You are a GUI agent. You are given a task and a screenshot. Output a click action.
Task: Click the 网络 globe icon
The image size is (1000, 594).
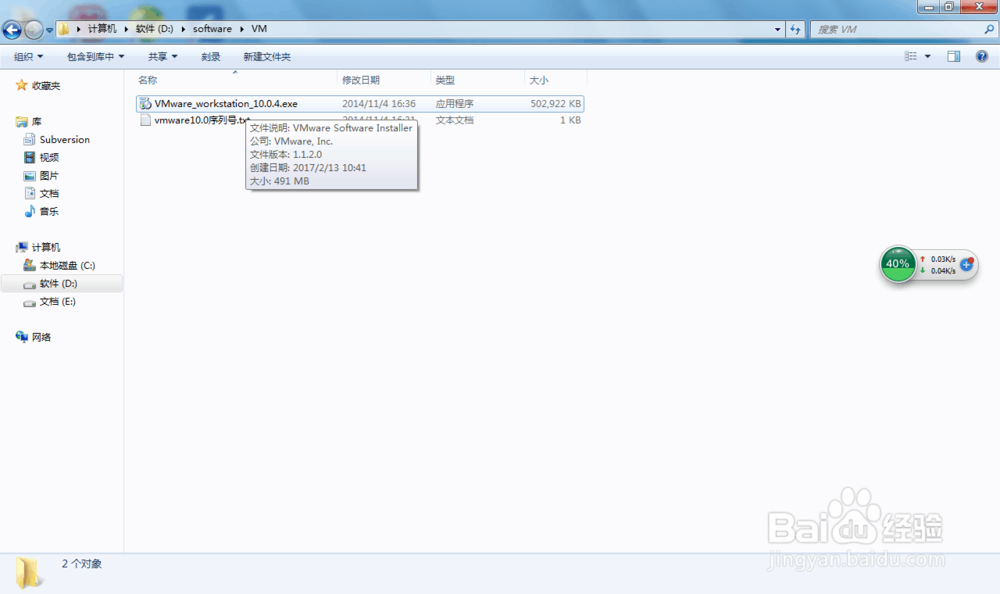point(22,336)
